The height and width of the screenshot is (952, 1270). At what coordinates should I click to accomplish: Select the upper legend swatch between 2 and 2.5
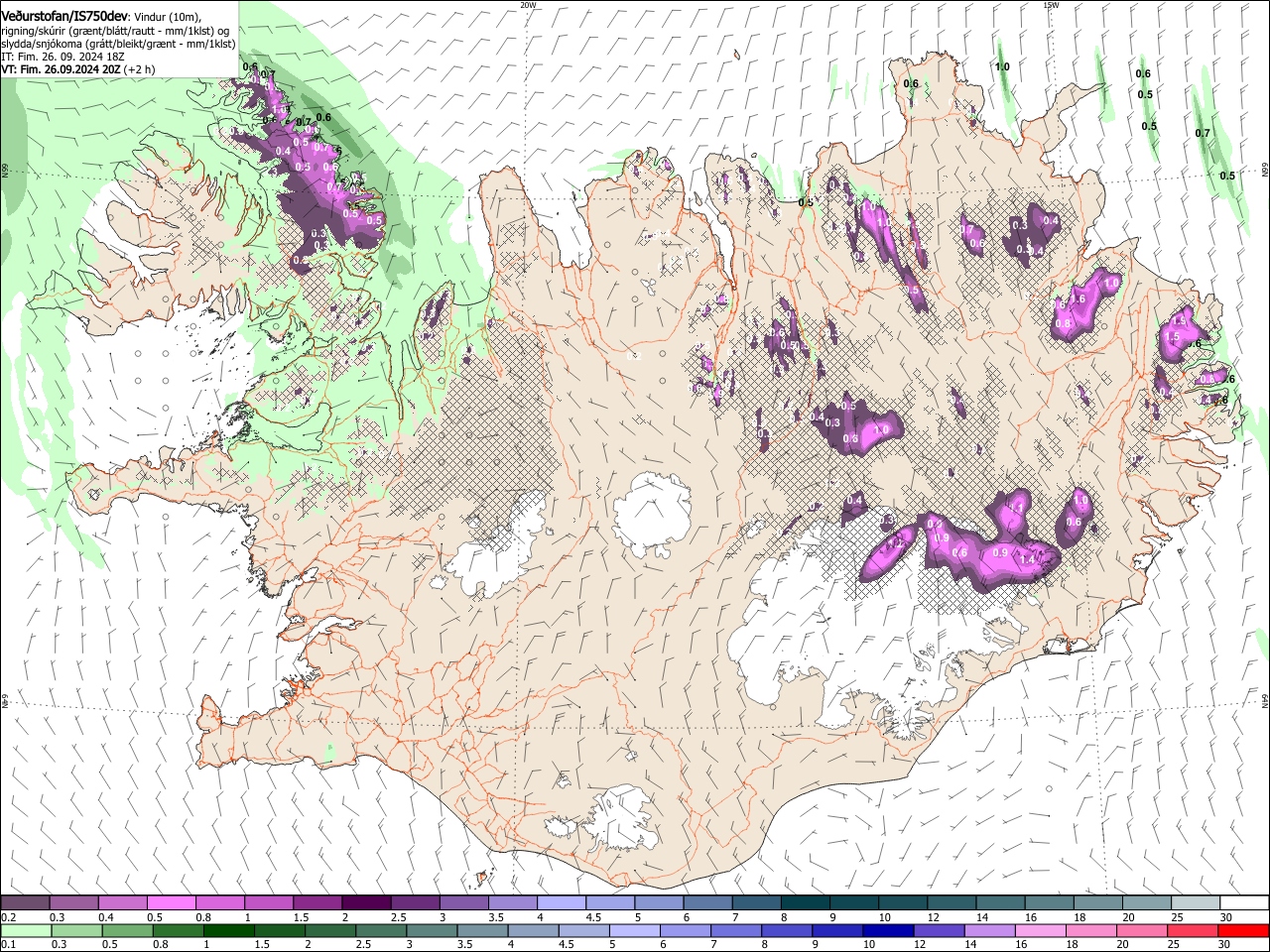(365, 902)
